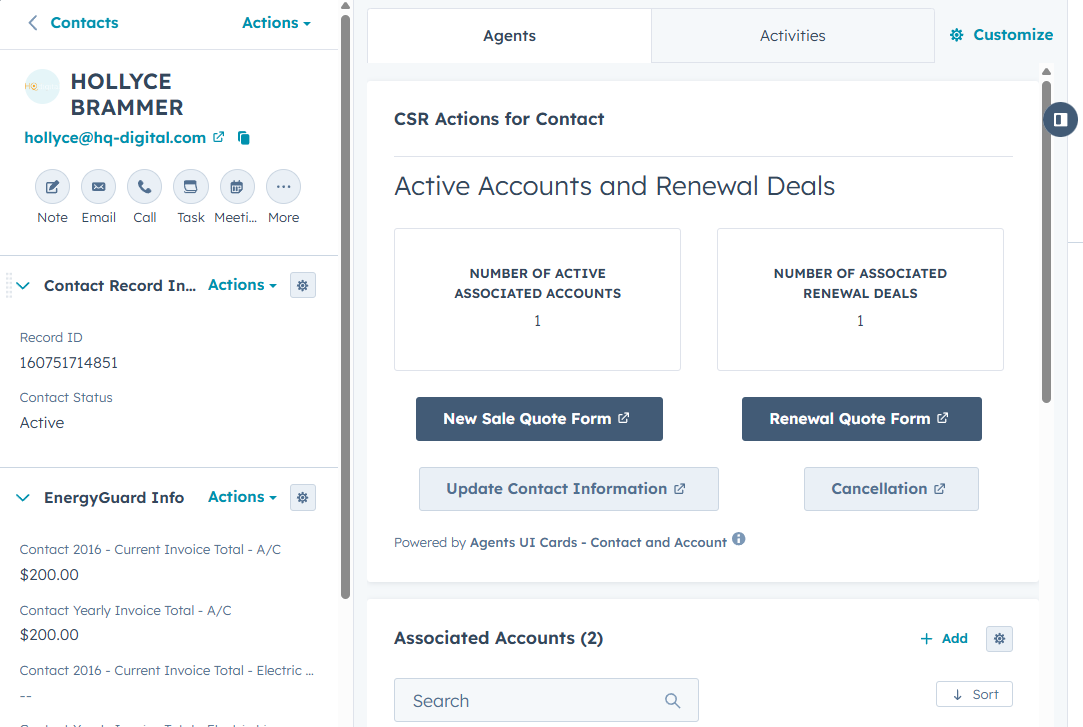Open the Sort dropdown for accounts
The height and width of the screenshot is (727, 1083).
pos(974,694)
